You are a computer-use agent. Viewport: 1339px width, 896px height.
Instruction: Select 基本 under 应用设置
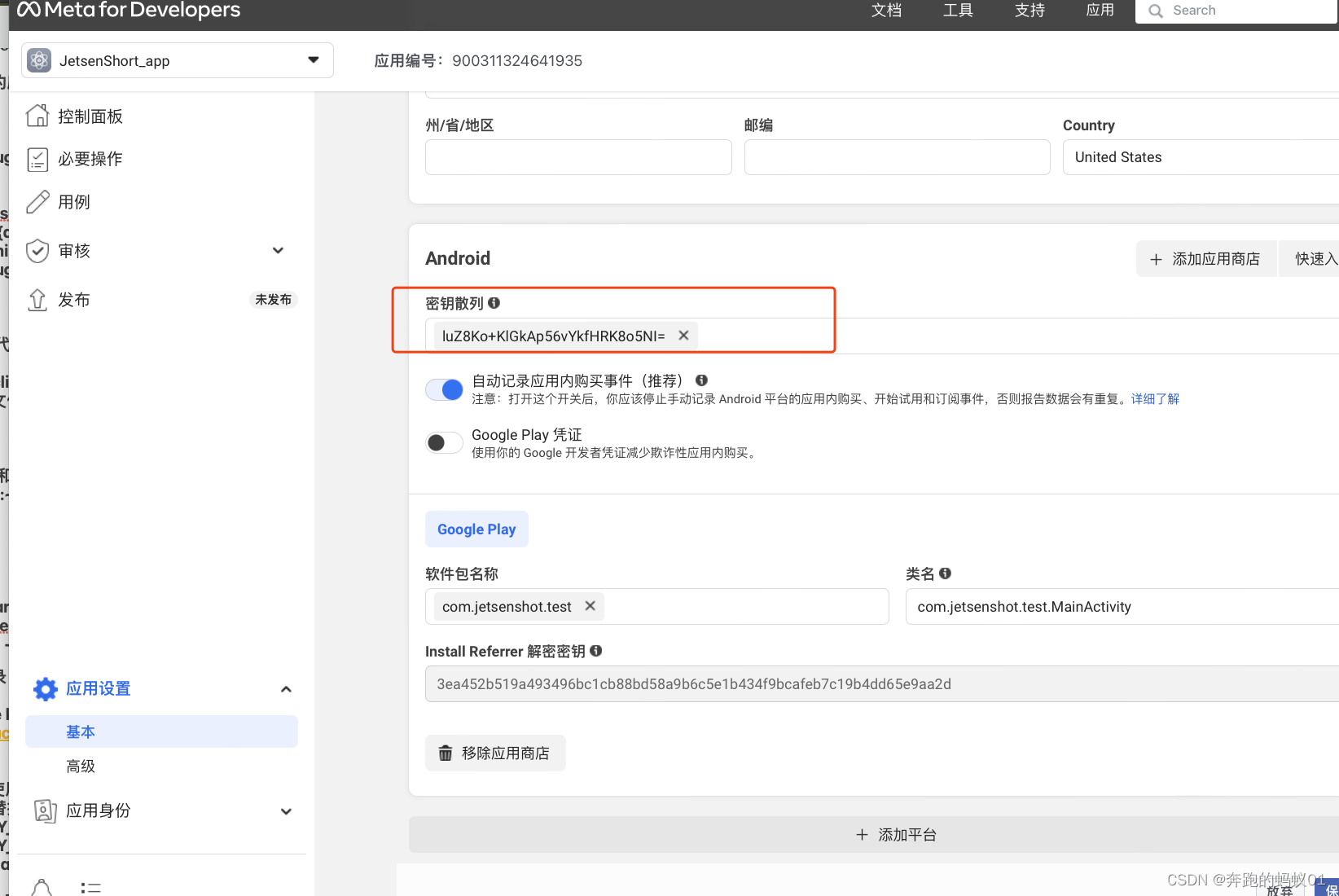click(x=161, y=731)
